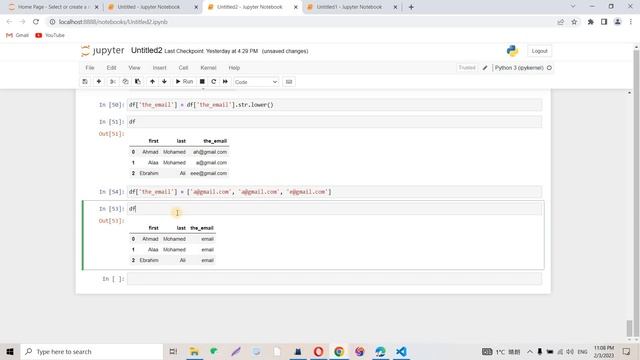Image resolution: width=640 pixels, height=360 pixels.
Task: Open the Kernel menu
Action: (208, 68)
